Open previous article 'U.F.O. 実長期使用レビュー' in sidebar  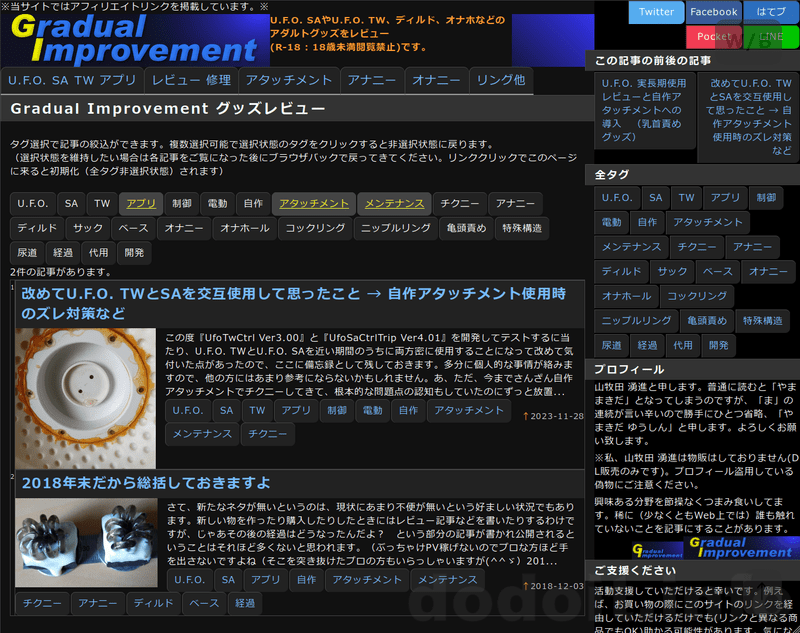click(x=645, y=110)
